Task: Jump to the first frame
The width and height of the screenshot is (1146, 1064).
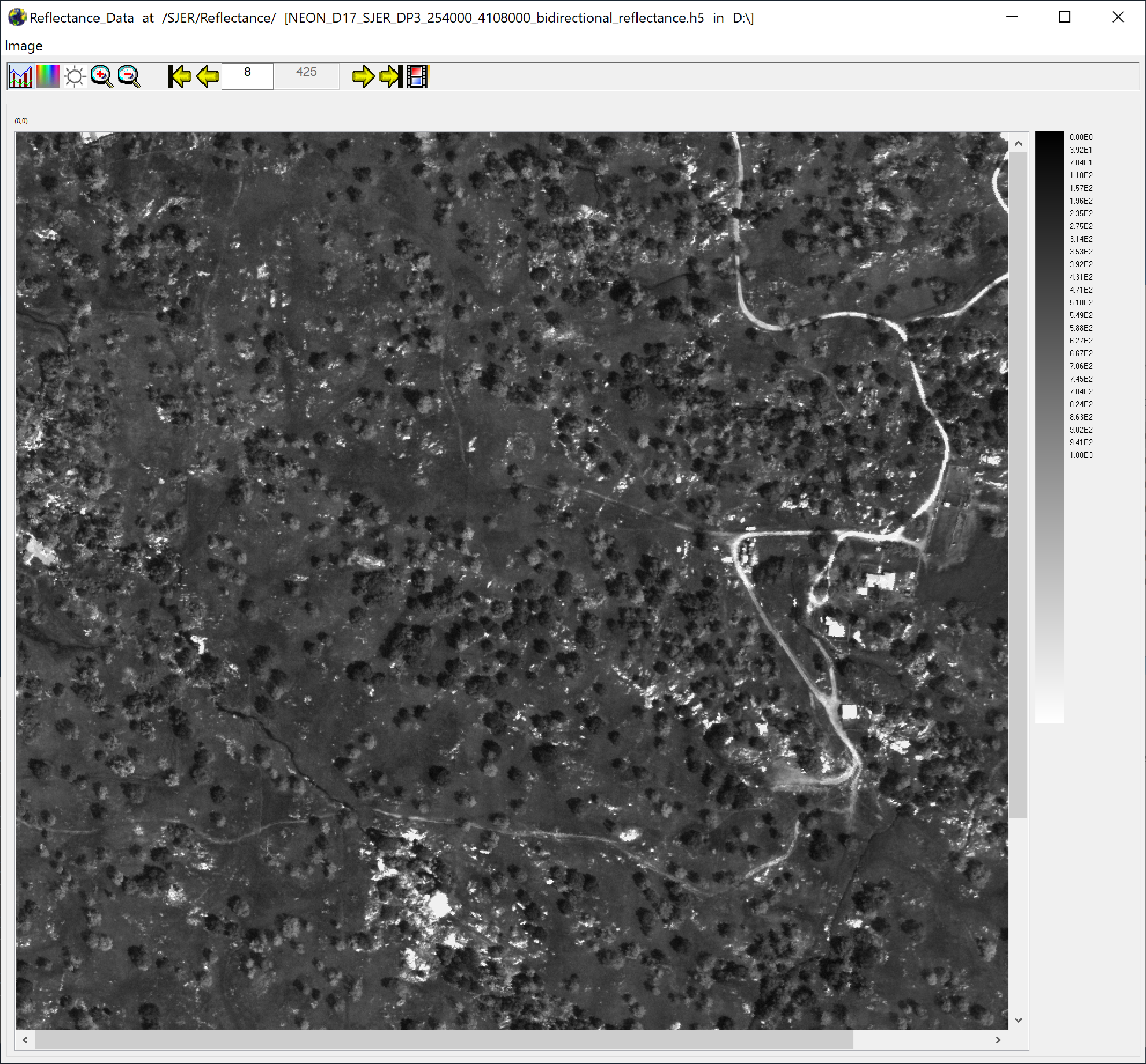Action: pyautogui.click(x=179, y=76)
